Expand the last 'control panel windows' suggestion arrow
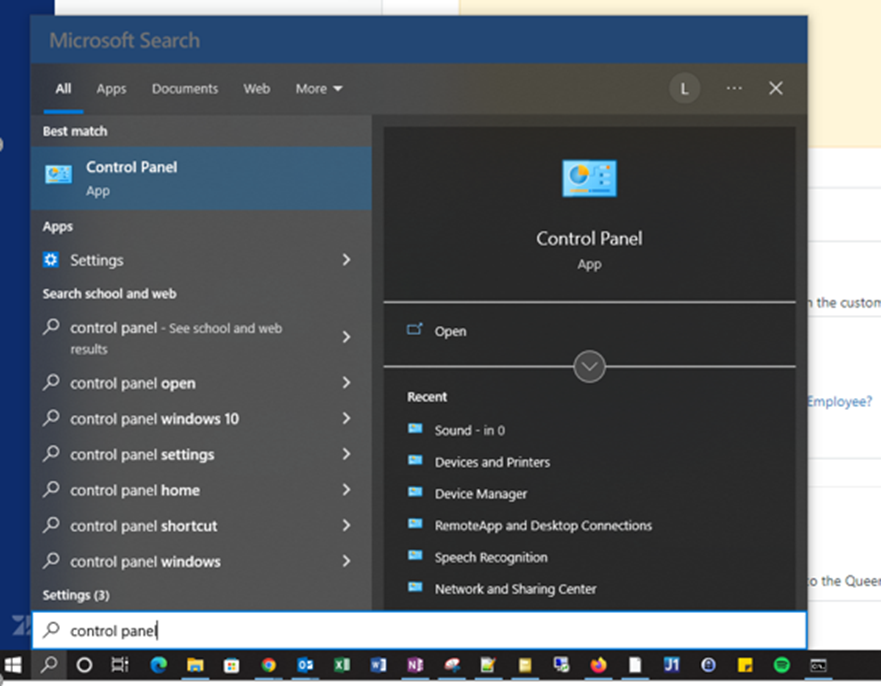 point(347,561)
